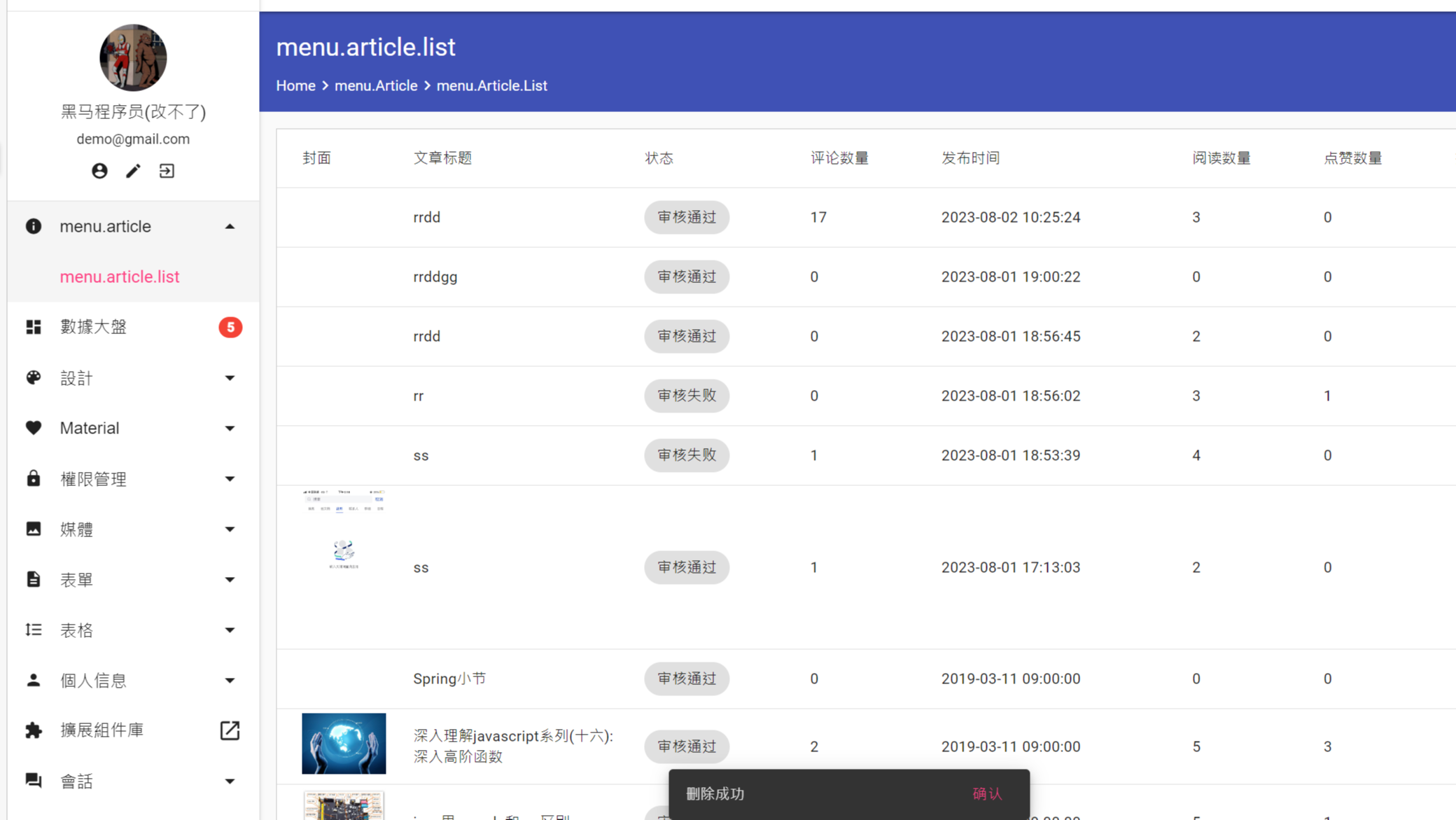The height and width of the screenshot is (820, 1456).
Task: Click the lock icon beside 權限管理
Action: tap(34, 478)
